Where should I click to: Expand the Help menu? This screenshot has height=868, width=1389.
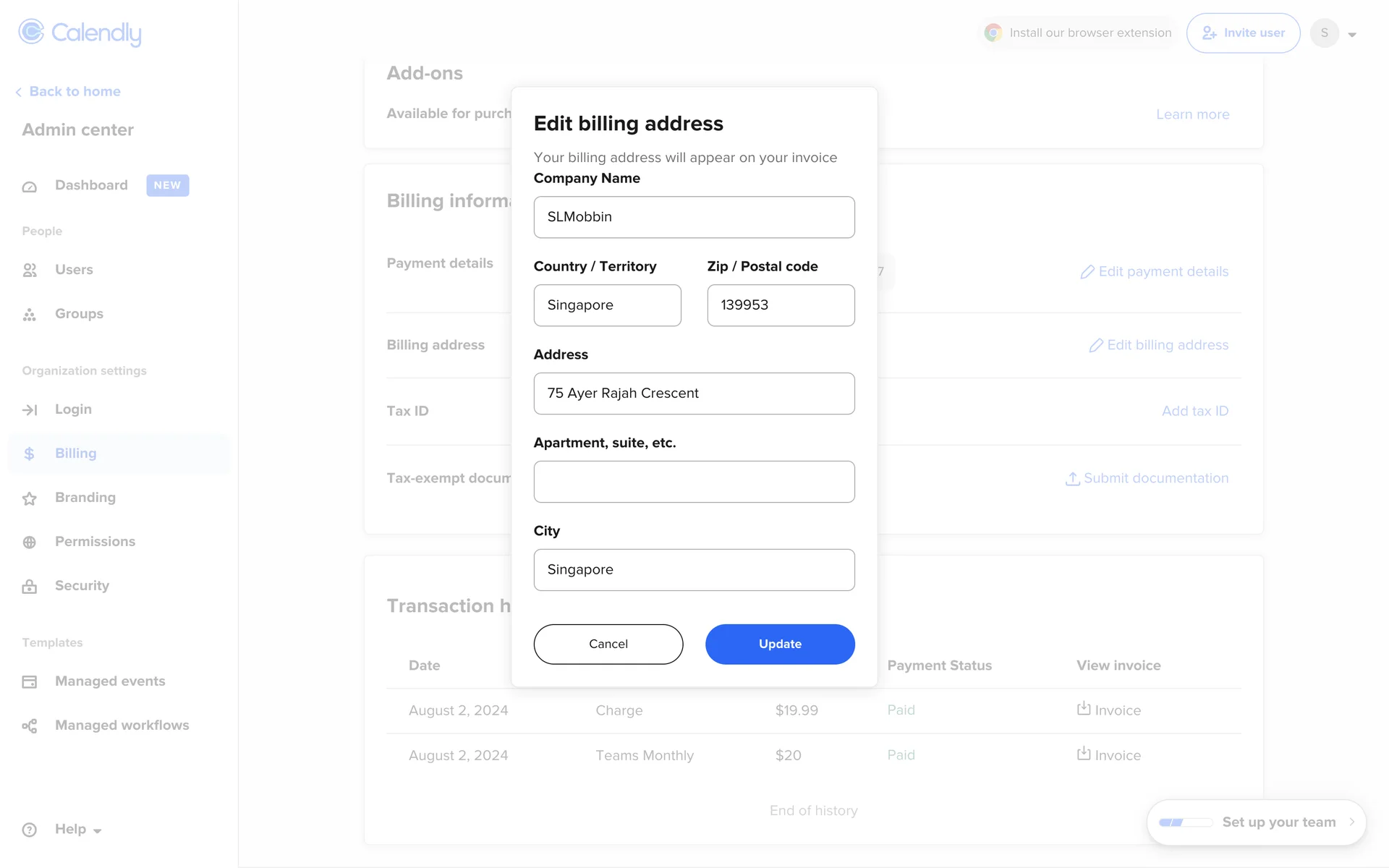pos(77,830)
